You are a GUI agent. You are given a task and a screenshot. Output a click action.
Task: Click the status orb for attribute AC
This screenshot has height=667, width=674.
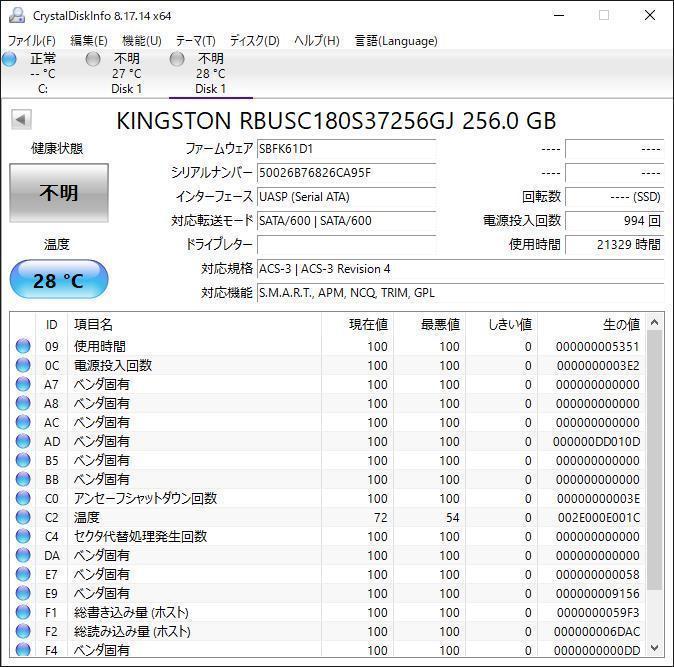point(23,422)
